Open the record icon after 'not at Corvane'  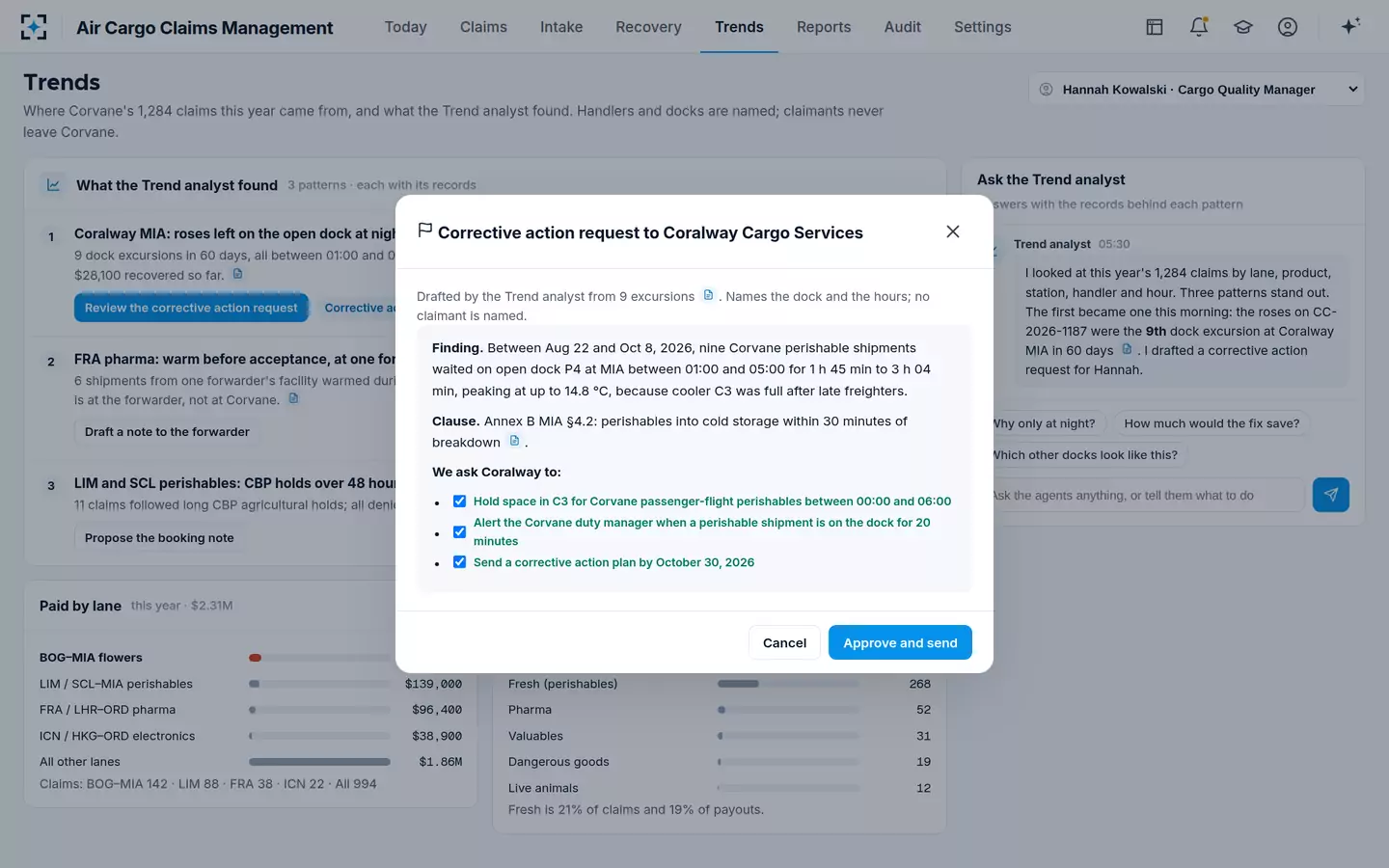(x=293, y=398)
